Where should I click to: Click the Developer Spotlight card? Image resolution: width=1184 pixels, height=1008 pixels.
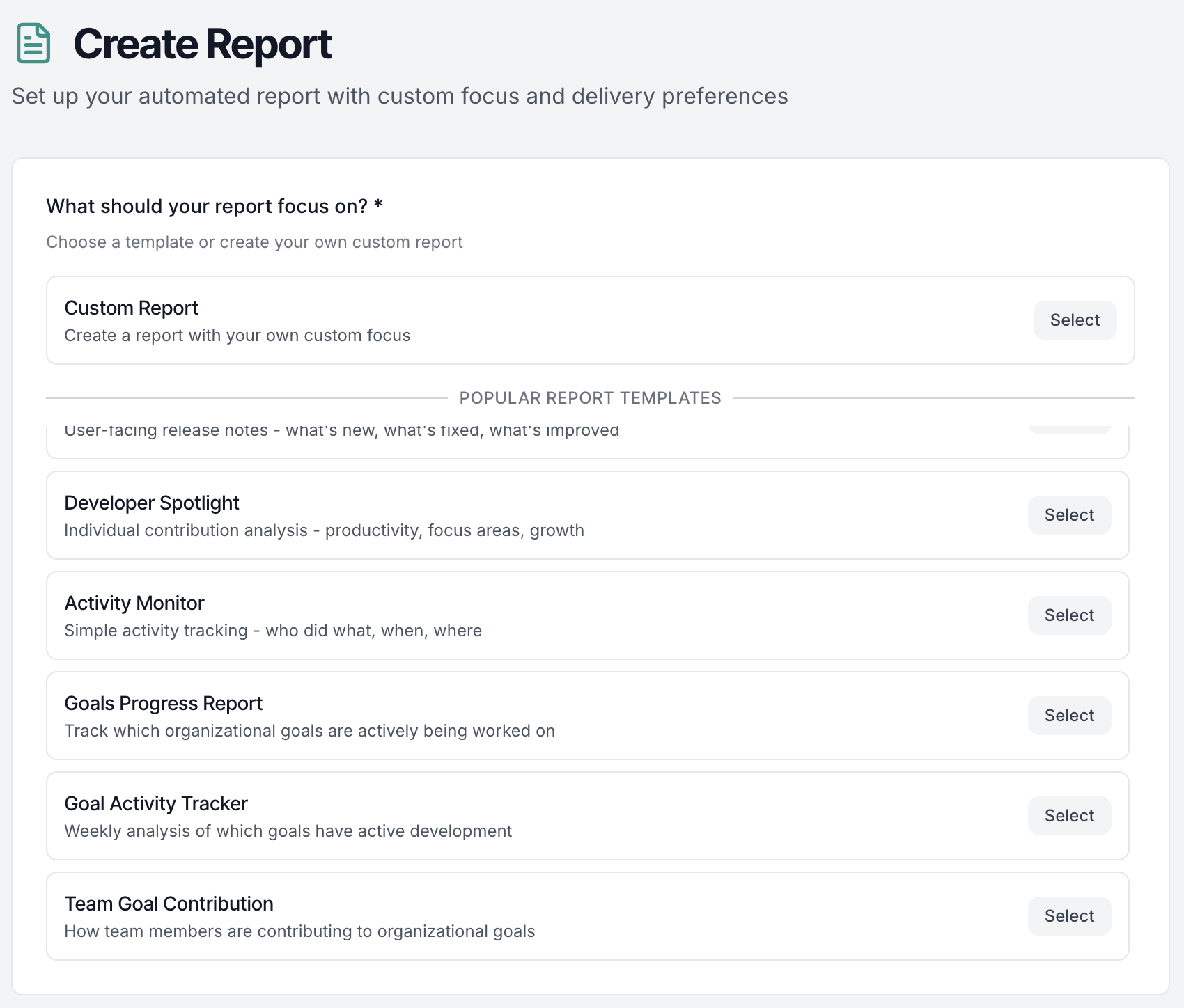[488, 514]
